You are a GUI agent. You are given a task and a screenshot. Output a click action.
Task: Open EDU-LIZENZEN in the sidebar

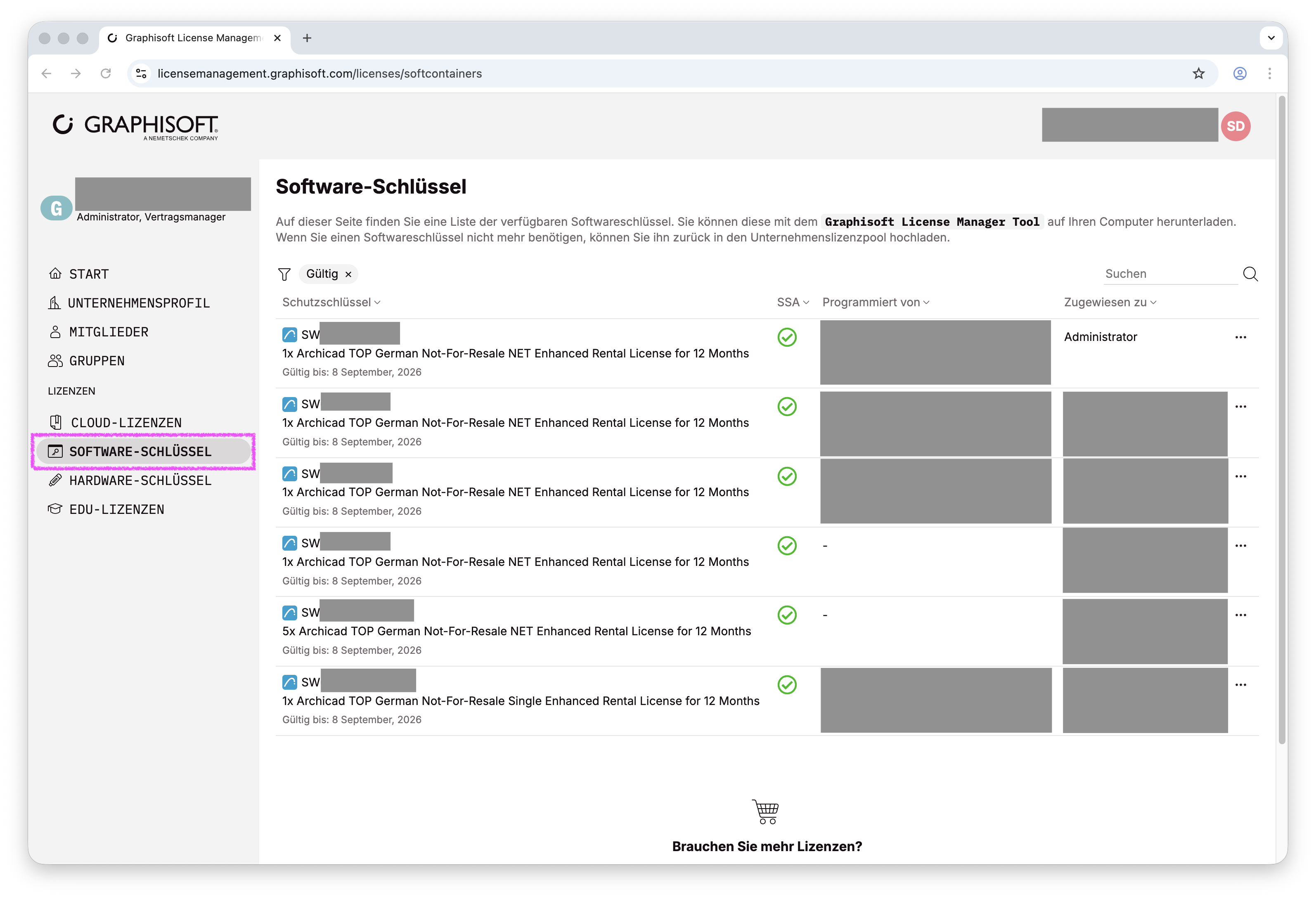106,509
